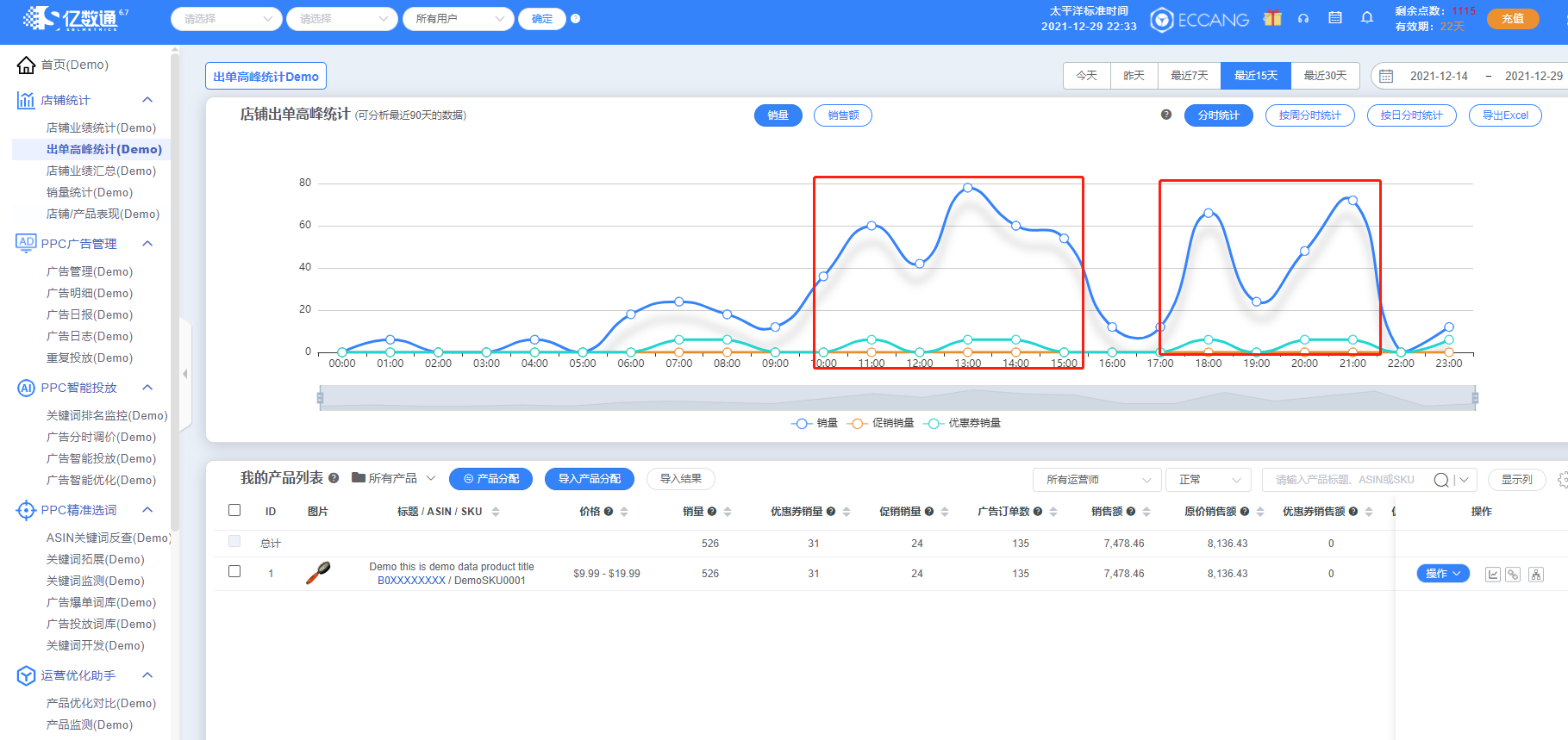Sort the 优惠券销量 column arrows
This screenshot has height=740, width=1568.
[x=846, y=512]
